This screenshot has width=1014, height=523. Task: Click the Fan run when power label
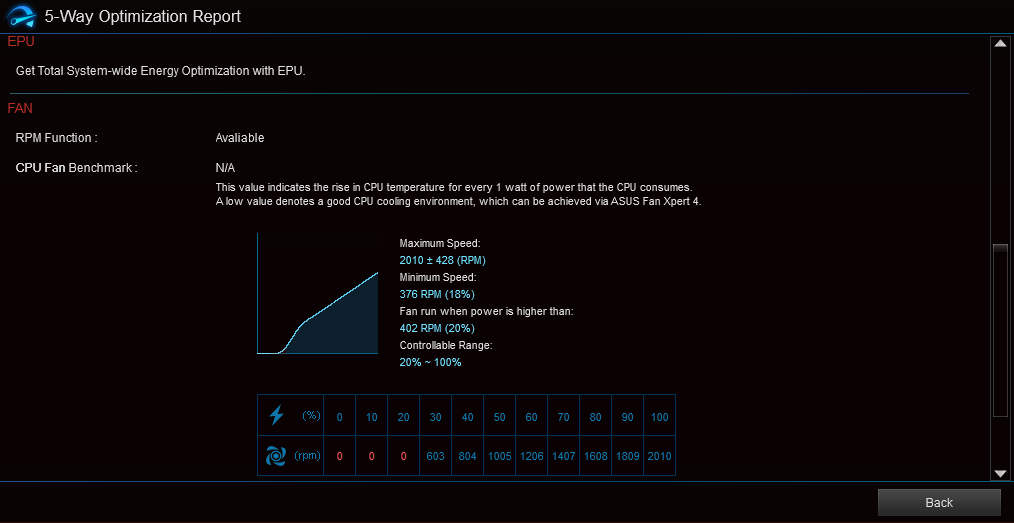486,311
